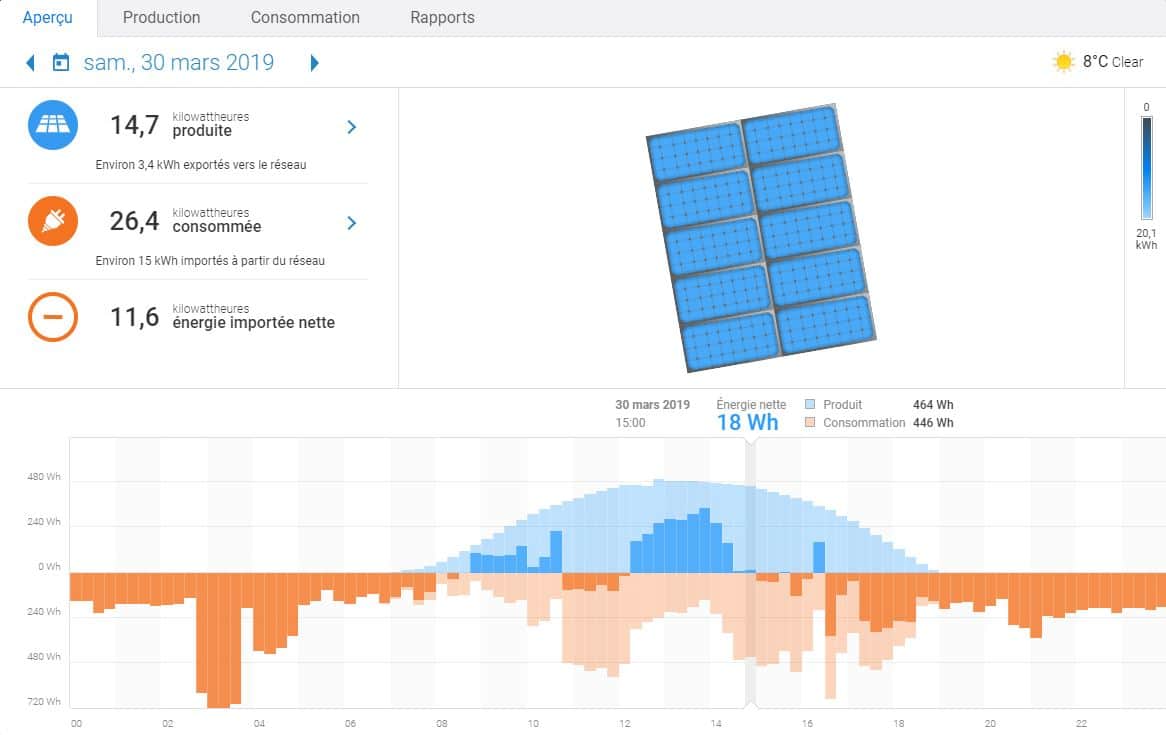Go to previous day with left arrow
This screenshot has height=735, width=1166.
click(30, 63)
